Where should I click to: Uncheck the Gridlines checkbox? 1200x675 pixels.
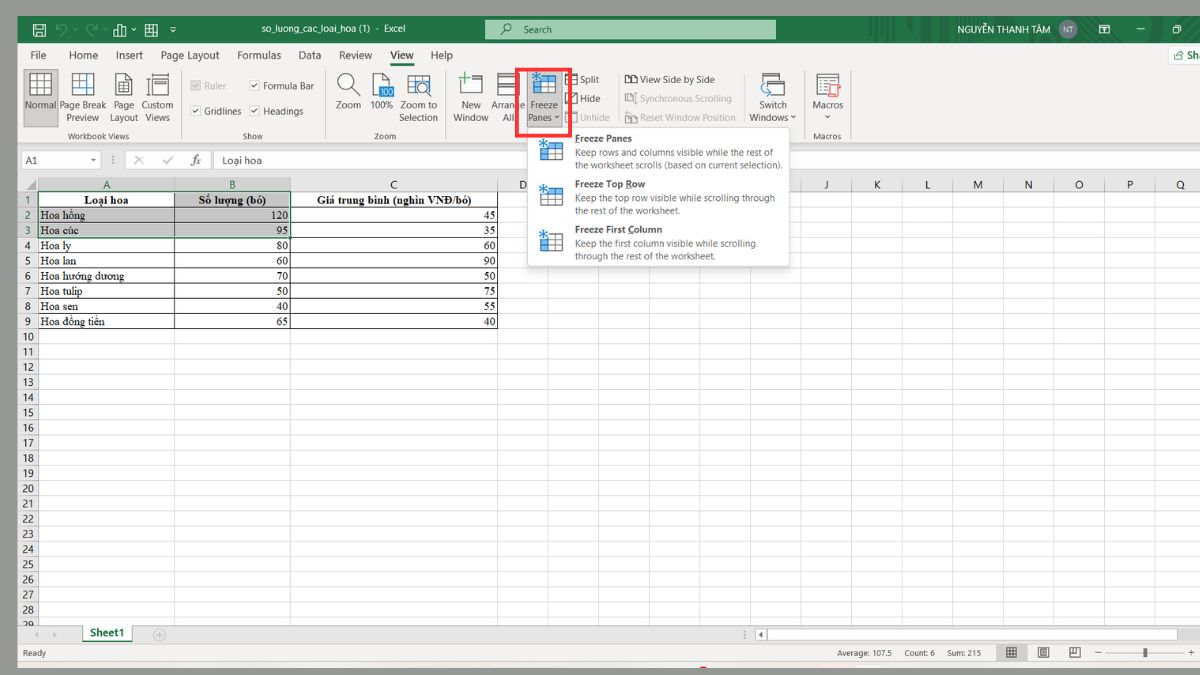(196, 111)
